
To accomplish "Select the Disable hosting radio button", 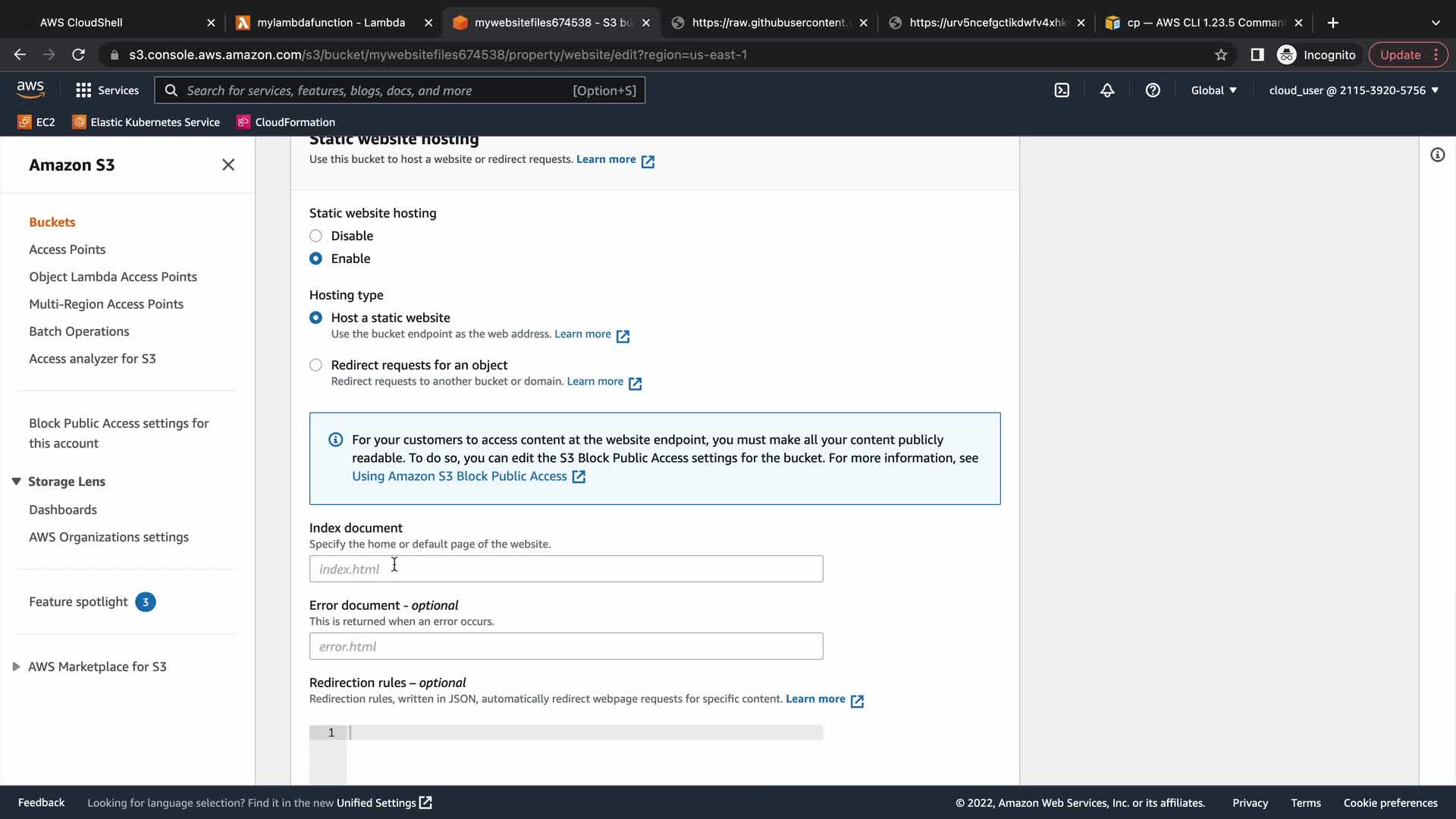I will pos(316,236).
